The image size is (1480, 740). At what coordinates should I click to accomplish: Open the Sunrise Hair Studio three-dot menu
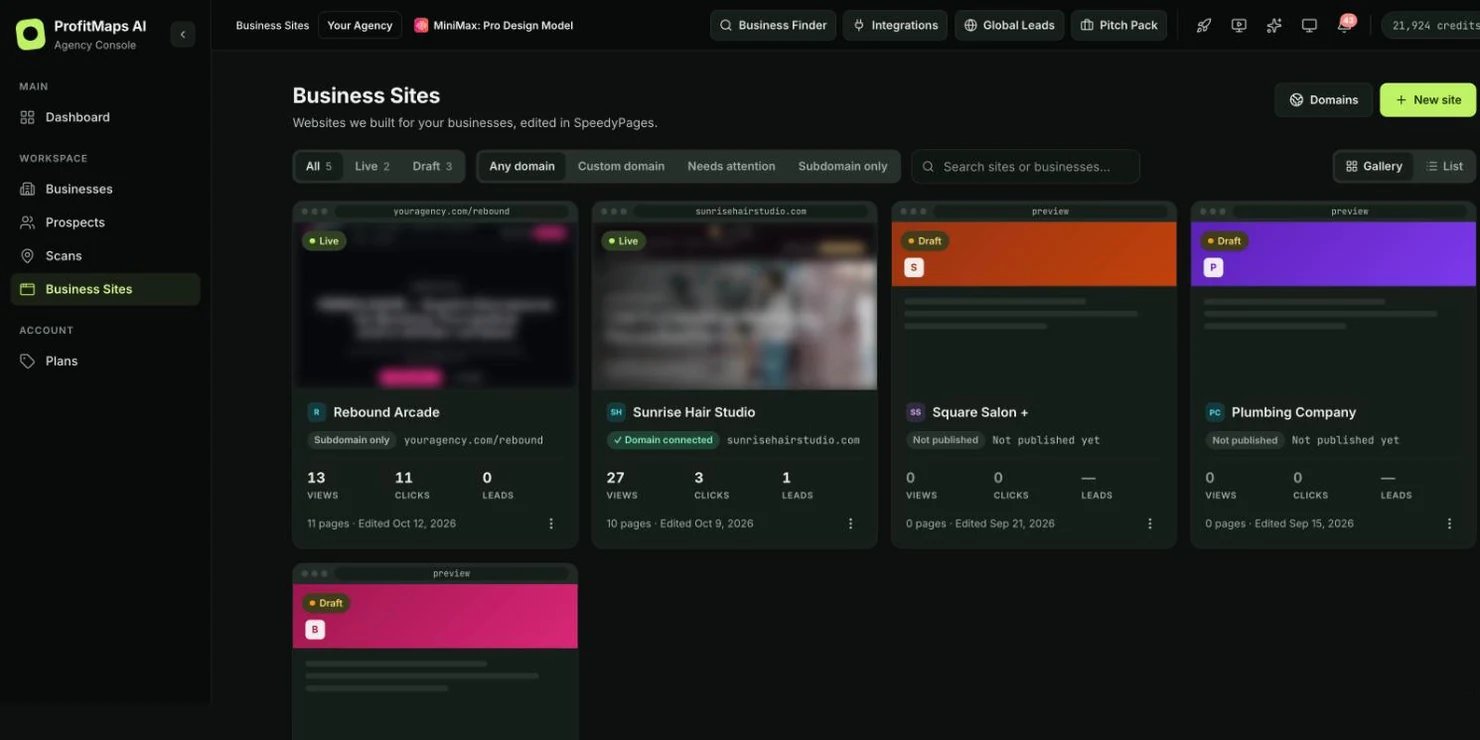(x=851, y=523)
